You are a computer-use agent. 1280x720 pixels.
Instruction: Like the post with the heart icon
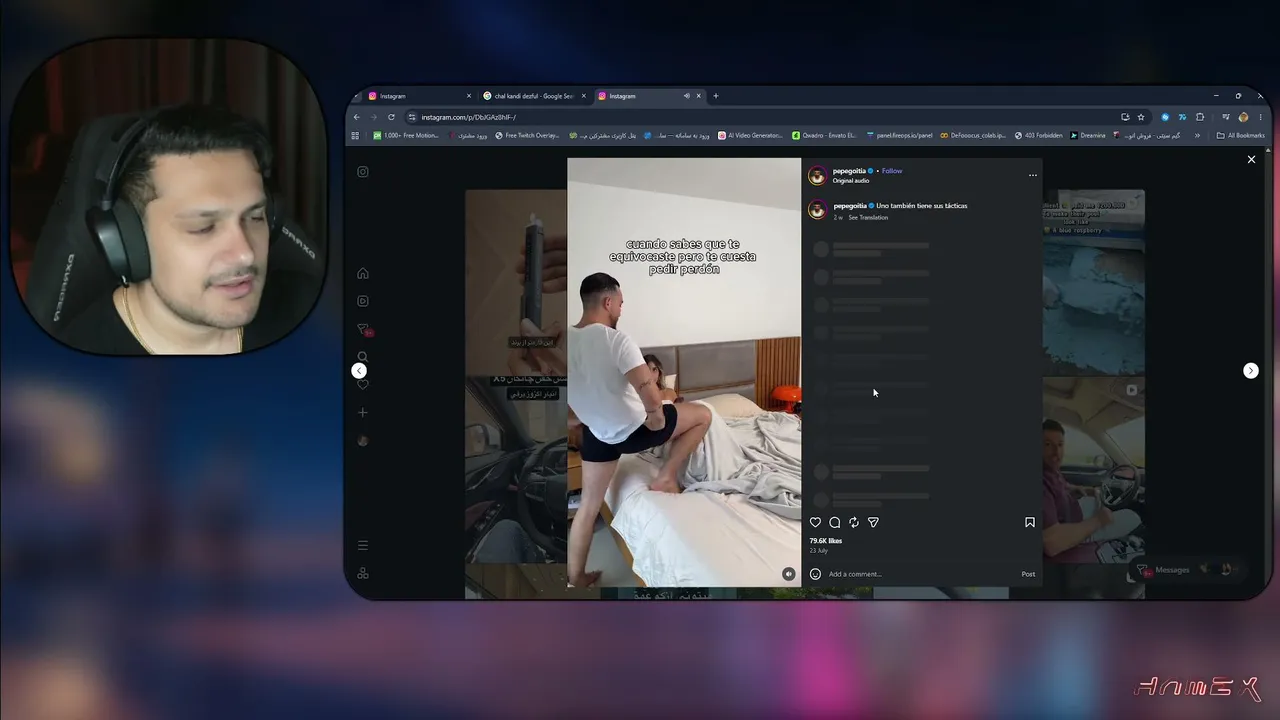[x=815, y=522]
